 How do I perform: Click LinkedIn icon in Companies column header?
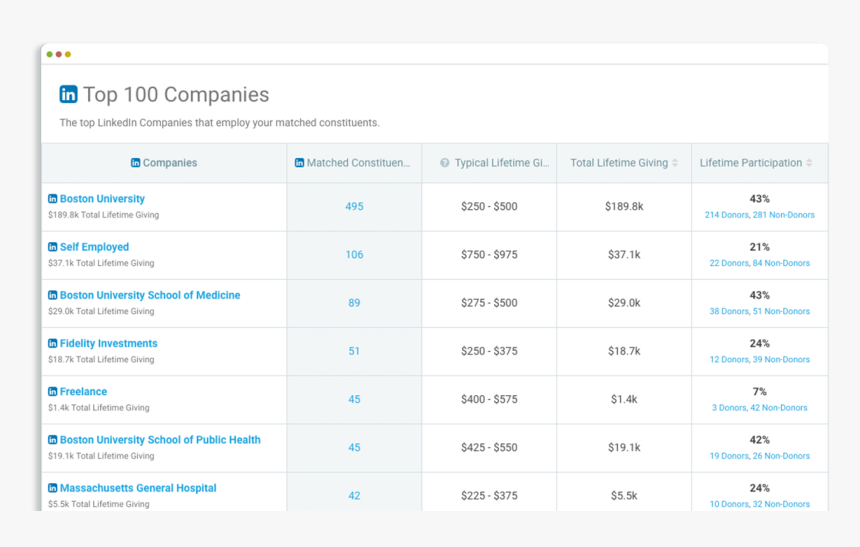coord(136,163)
